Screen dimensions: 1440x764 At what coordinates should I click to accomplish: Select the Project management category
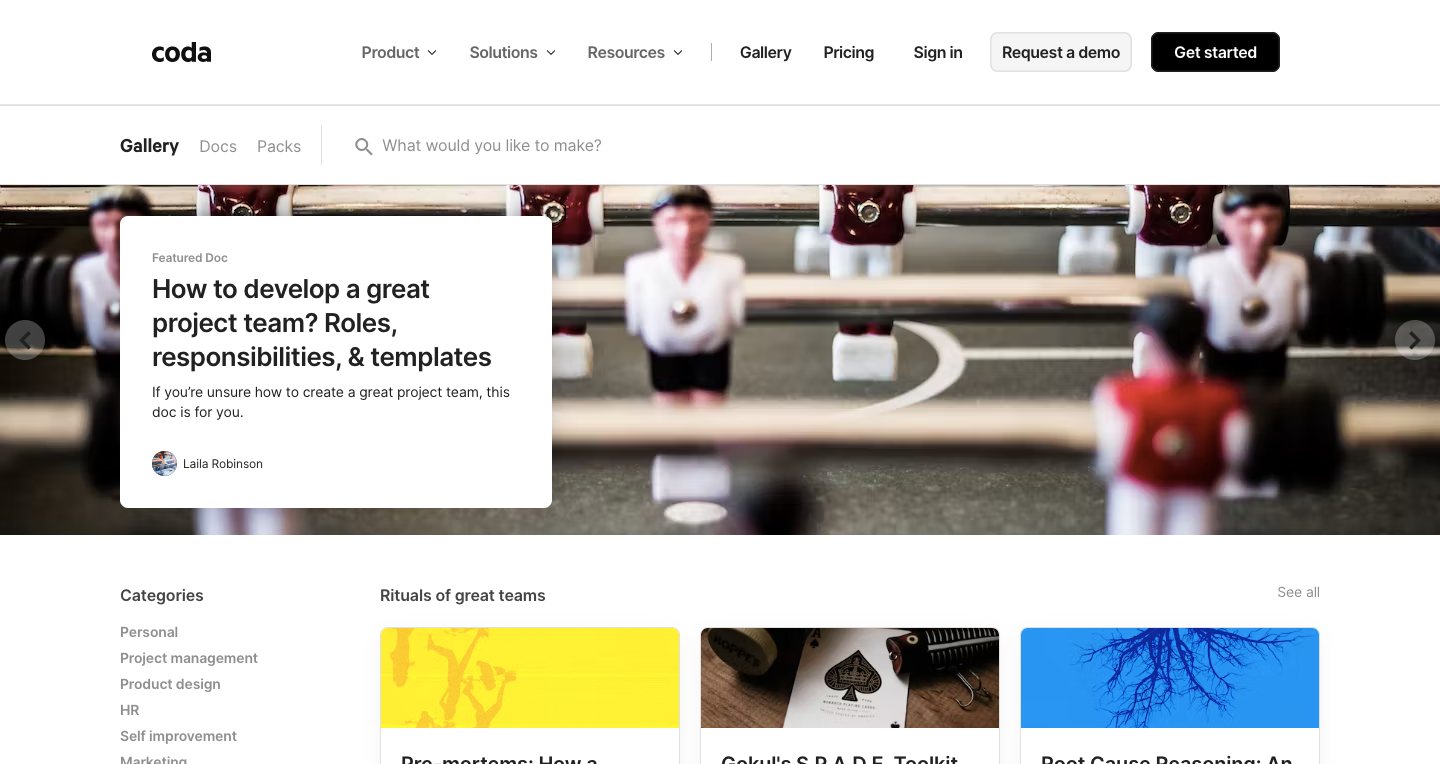[x=189, y=658]
